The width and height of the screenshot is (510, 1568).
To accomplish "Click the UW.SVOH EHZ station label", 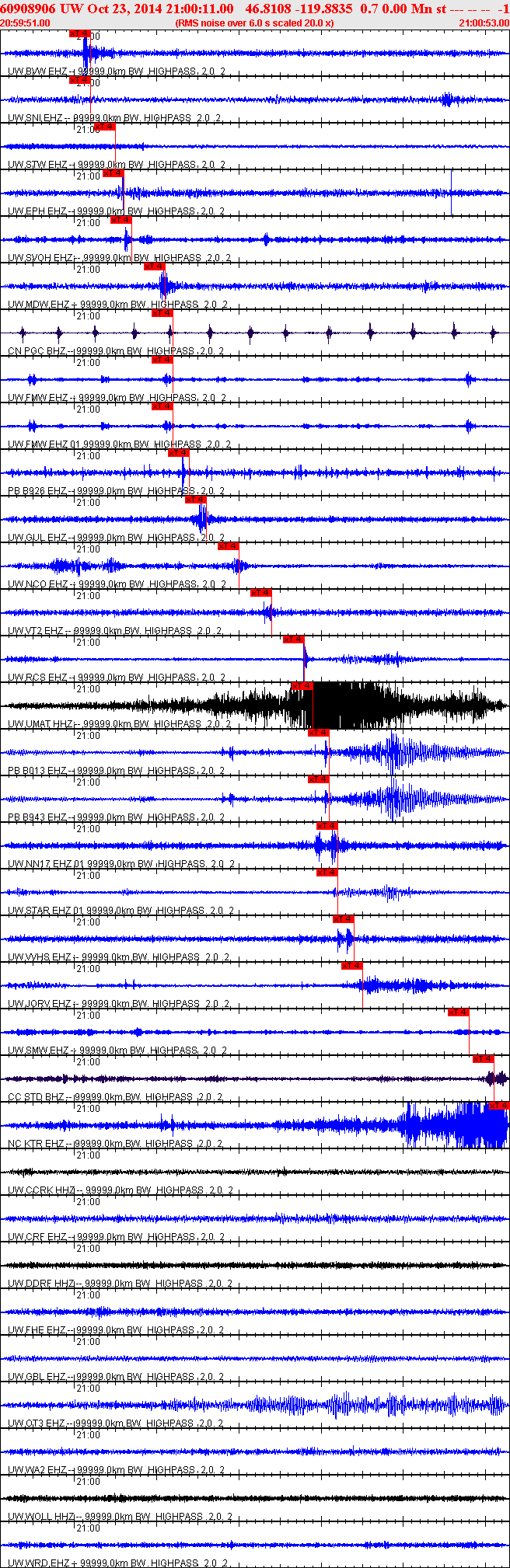I will tap(120, 258).
